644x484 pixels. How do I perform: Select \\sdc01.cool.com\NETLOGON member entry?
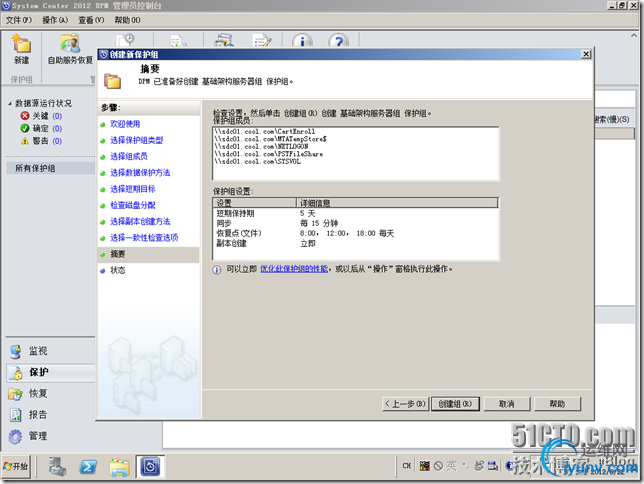coord(261,146)
